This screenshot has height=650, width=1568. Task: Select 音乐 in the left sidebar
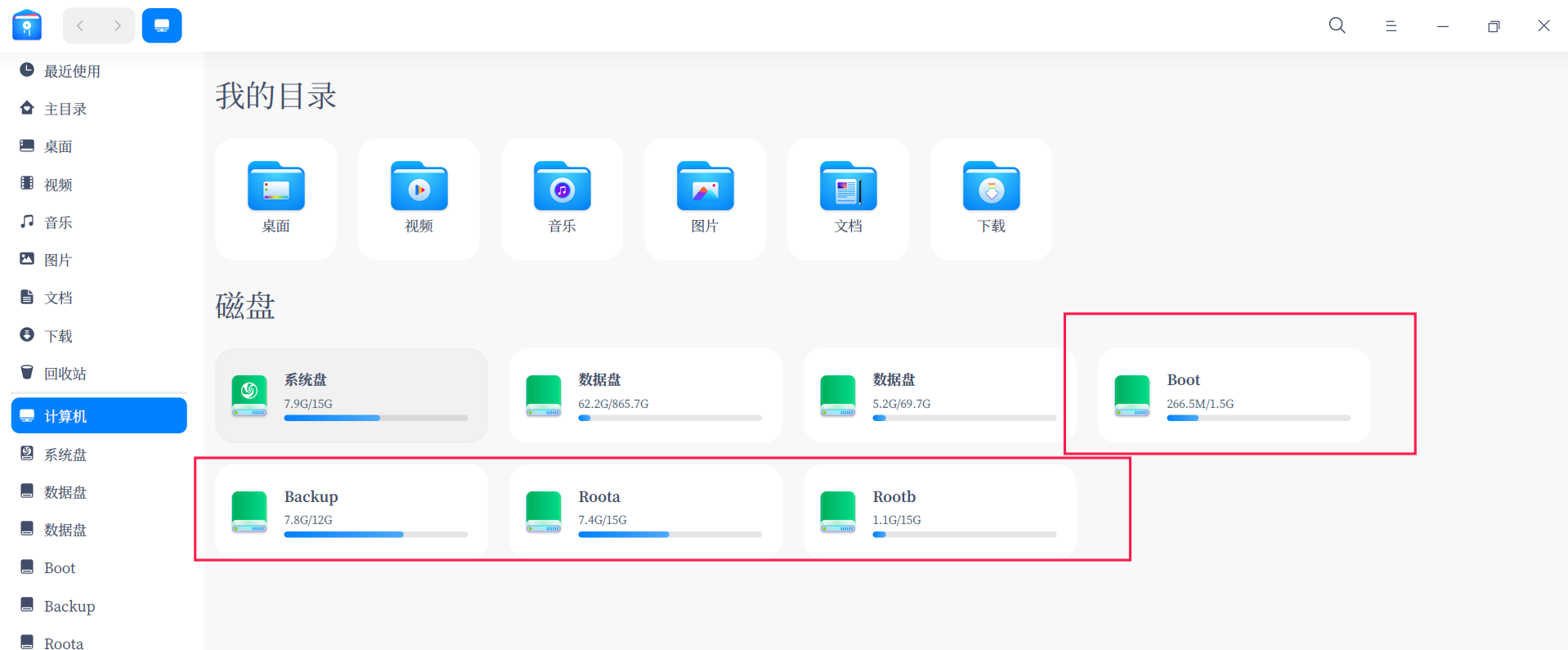tap(99, 222)
